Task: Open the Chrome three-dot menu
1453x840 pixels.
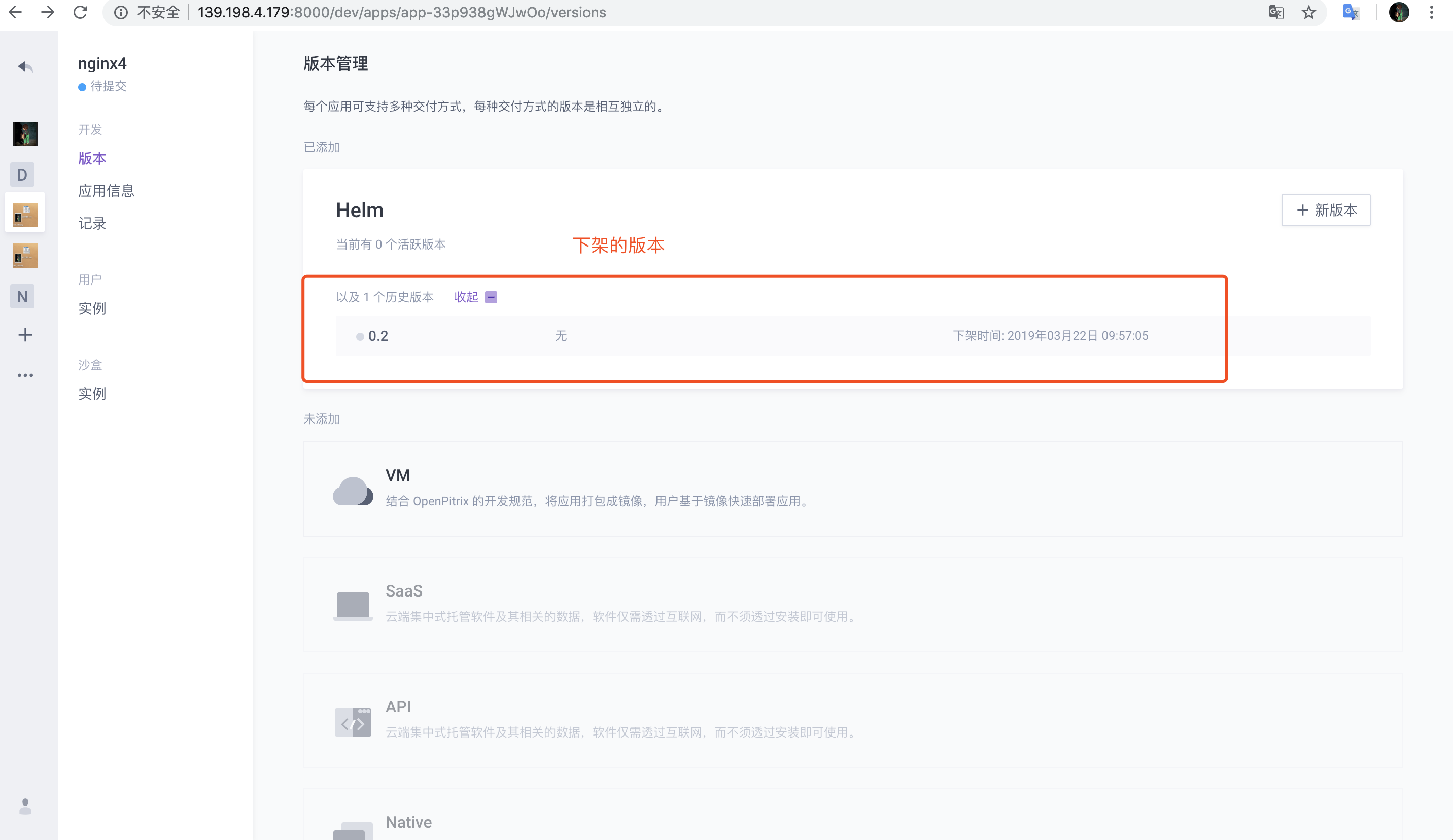Action: [1432, 12]
